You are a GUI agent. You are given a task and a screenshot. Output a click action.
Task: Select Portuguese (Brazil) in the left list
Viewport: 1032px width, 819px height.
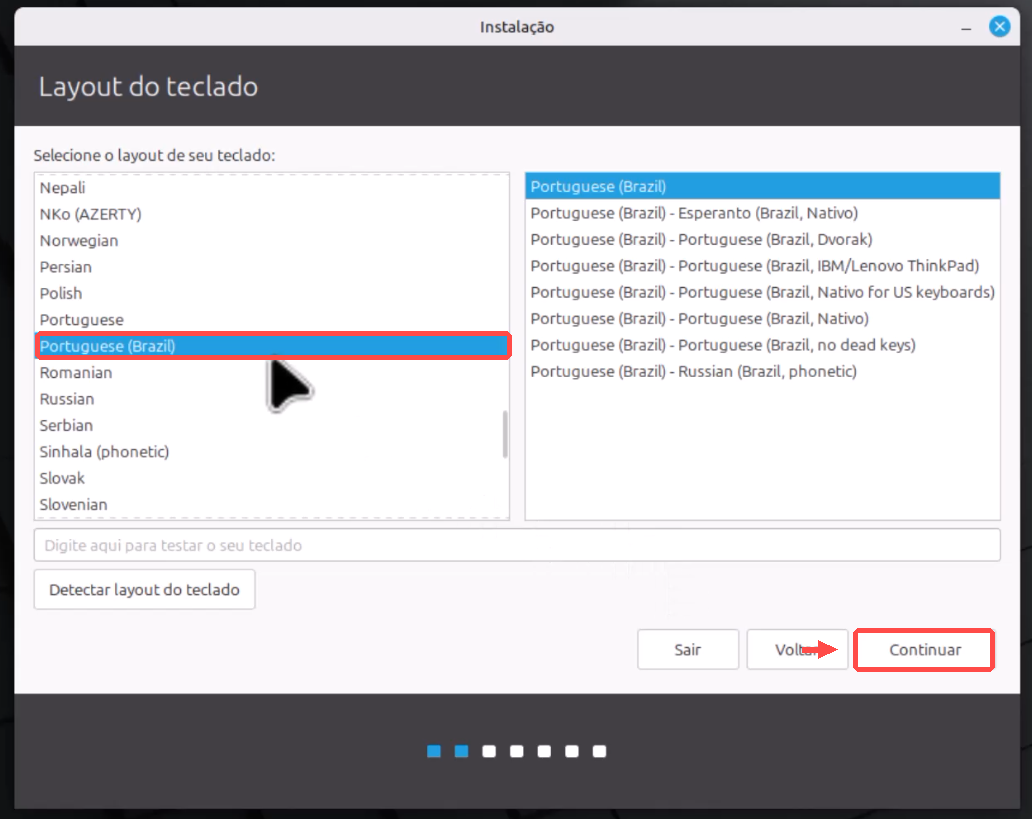tap(272, 346)
